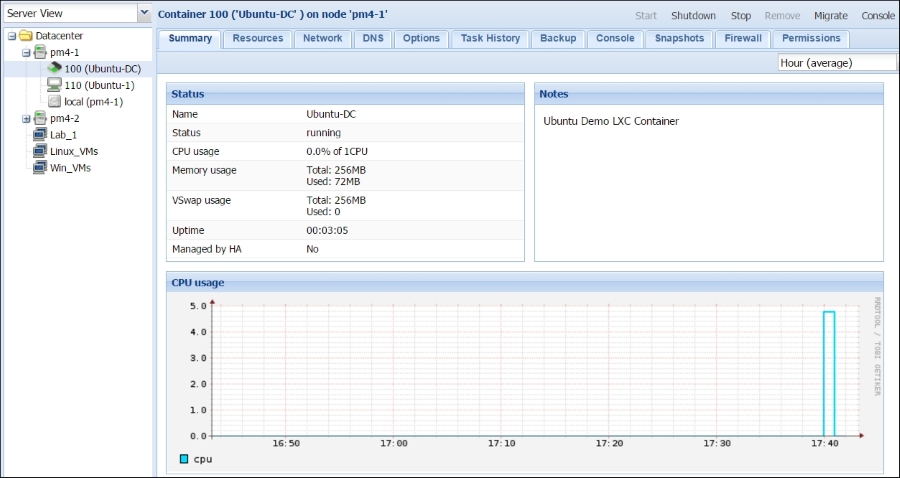Click the Shutdown button
This screenshot has width=900, height=478.
click(693, 16)
